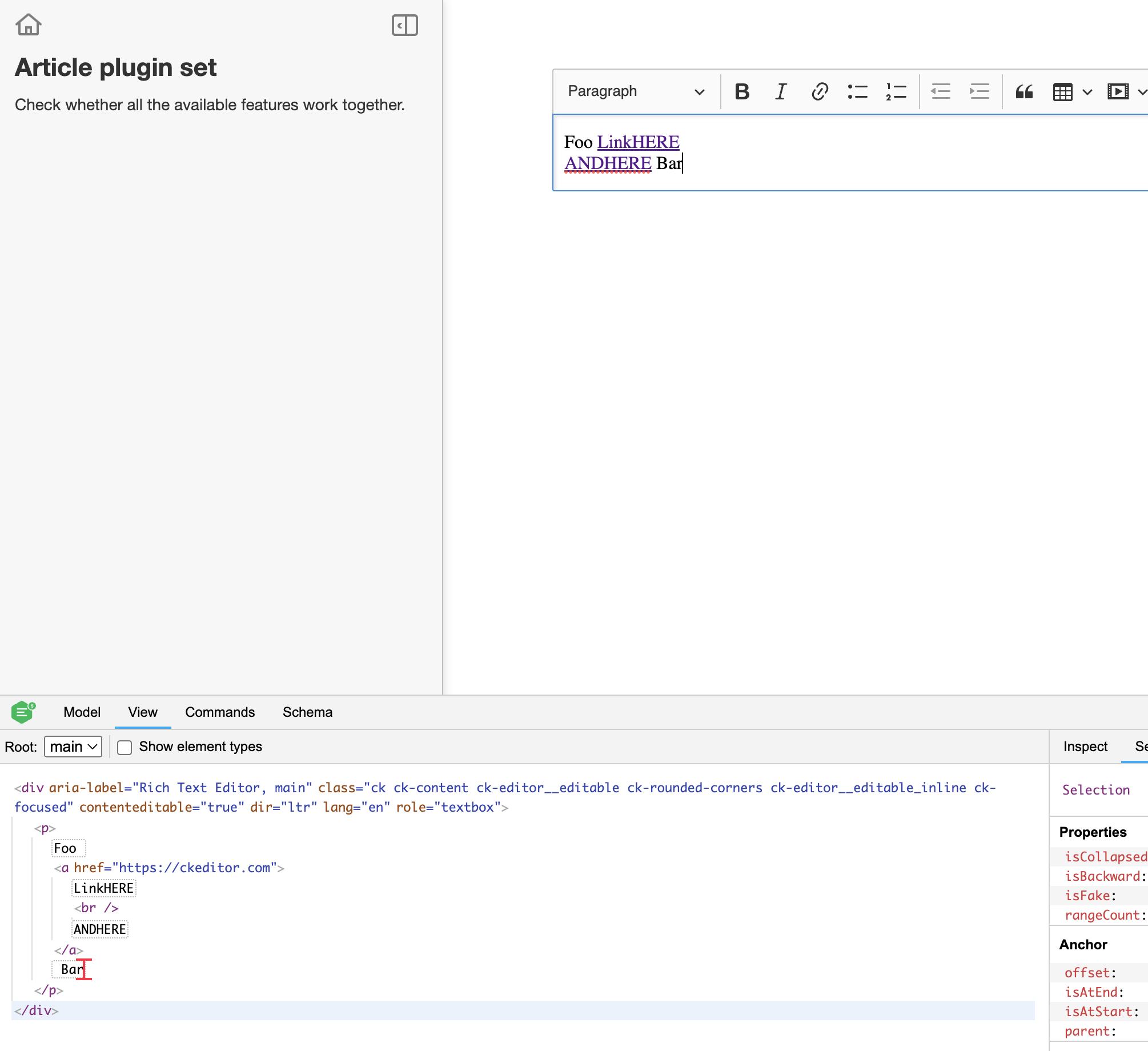The width and height of the screenshot is (1148, 1051).
Task: Open the Paragraph heading style dropdown
Action: [634, 91]
